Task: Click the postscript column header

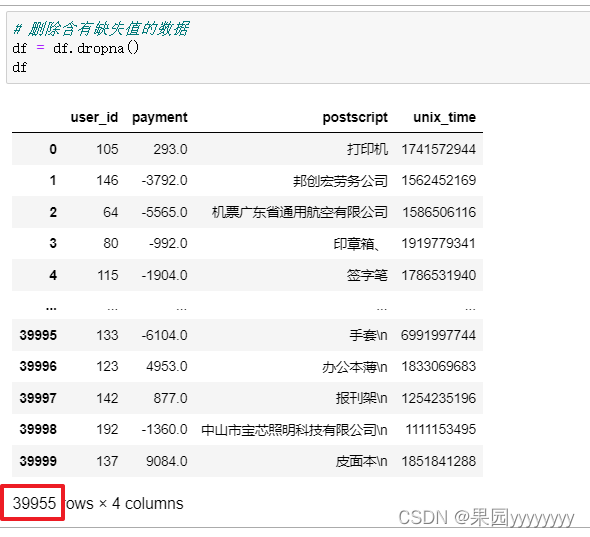Action: (x=355, y=118)
